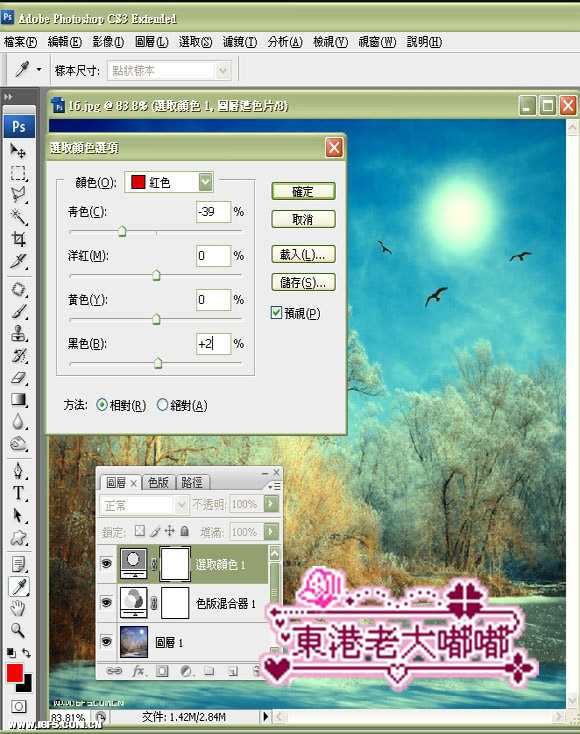Screen dimensions: 580x734
Task: Click the 載入(L)... load button
Action: click(303, 254)
